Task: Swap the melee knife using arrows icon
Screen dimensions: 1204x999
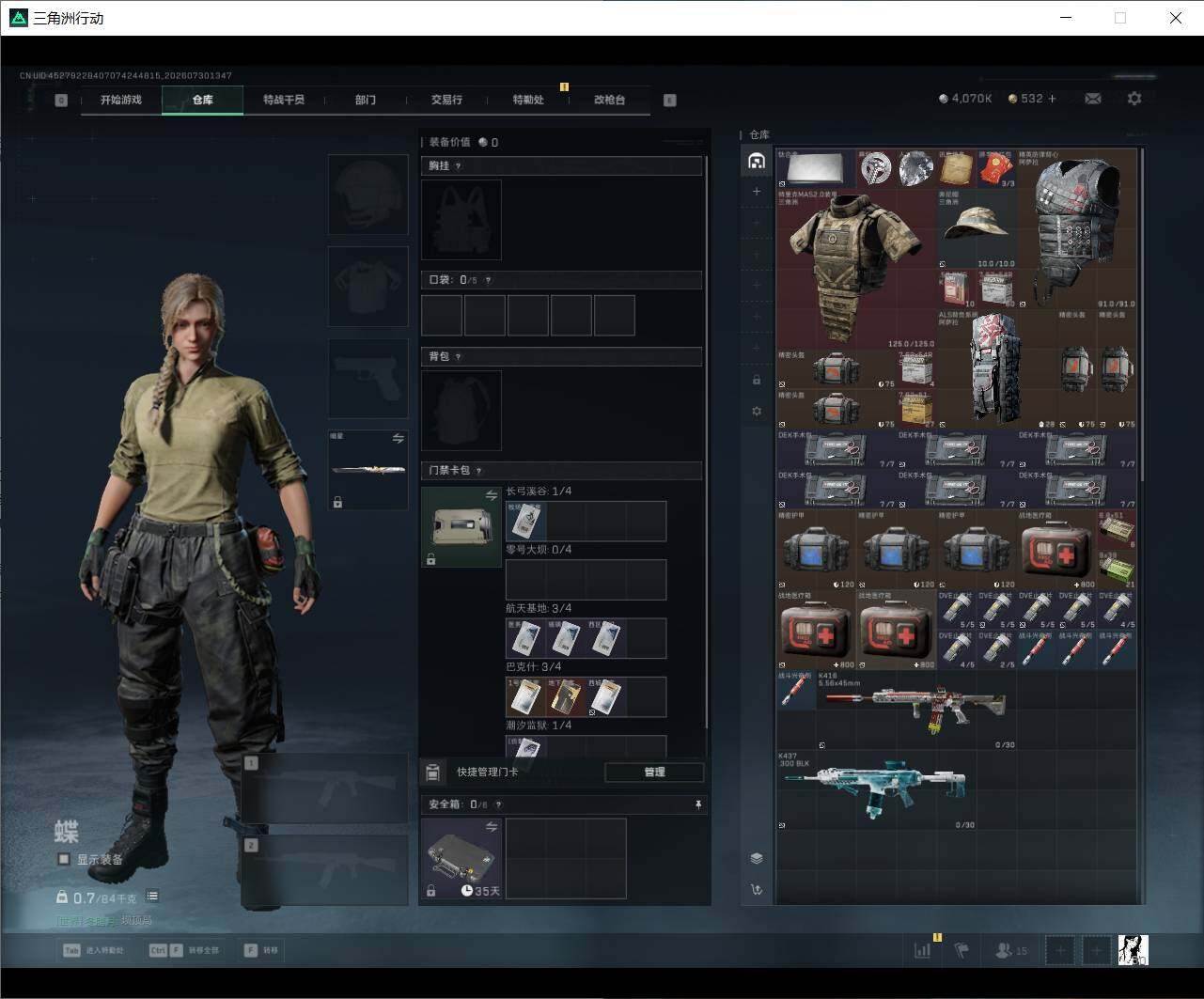Action: [398, 438]
